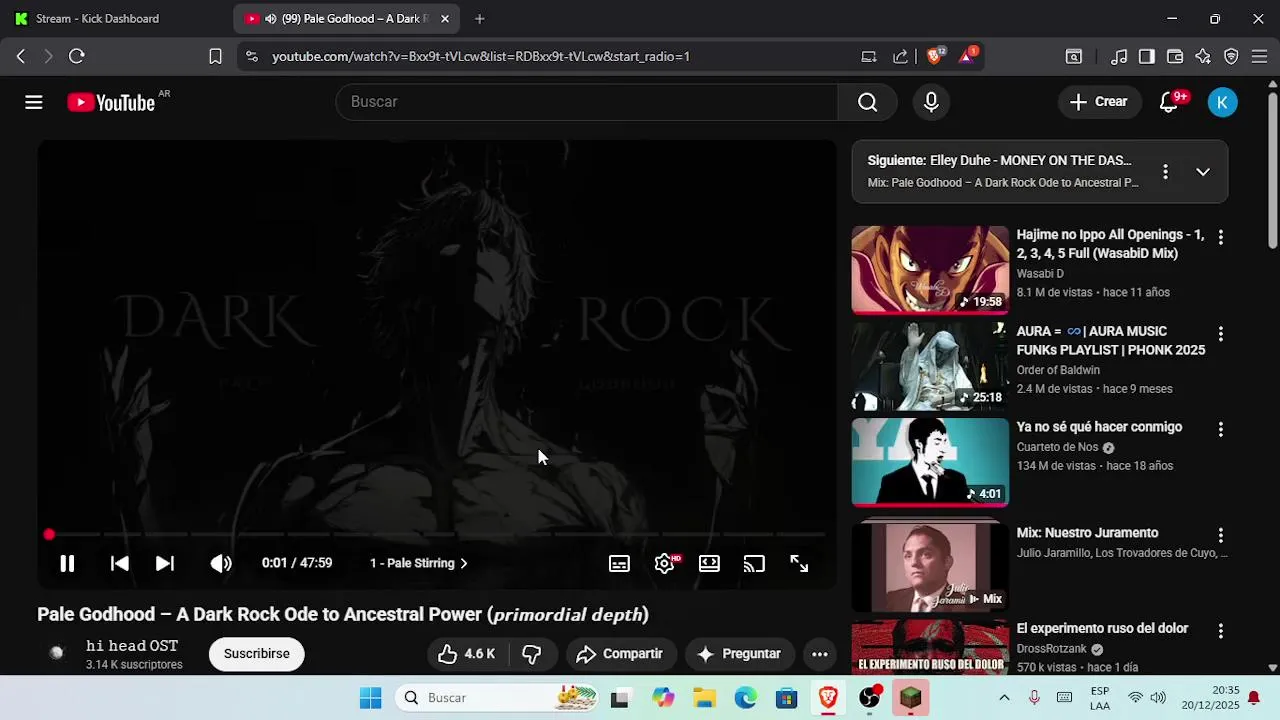Open Brave VPN shield icon

(x=1231, y=57)
